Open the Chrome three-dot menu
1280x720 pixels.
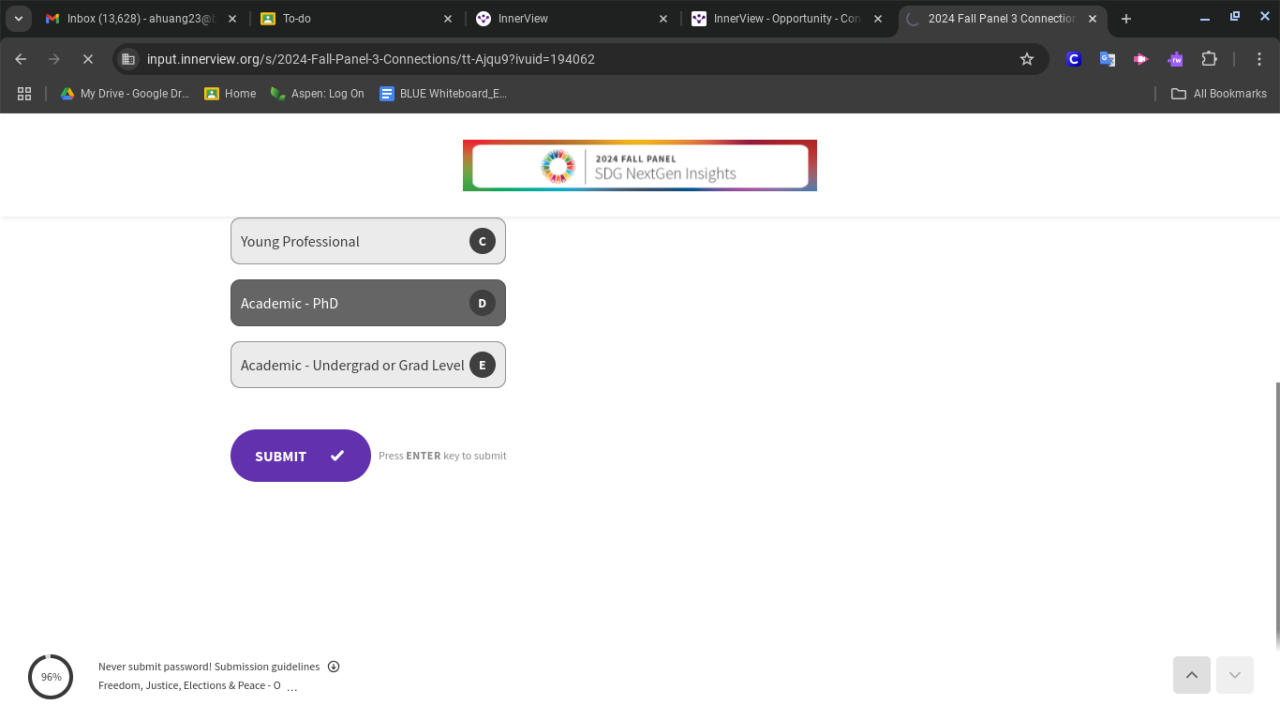point(1259,59)
